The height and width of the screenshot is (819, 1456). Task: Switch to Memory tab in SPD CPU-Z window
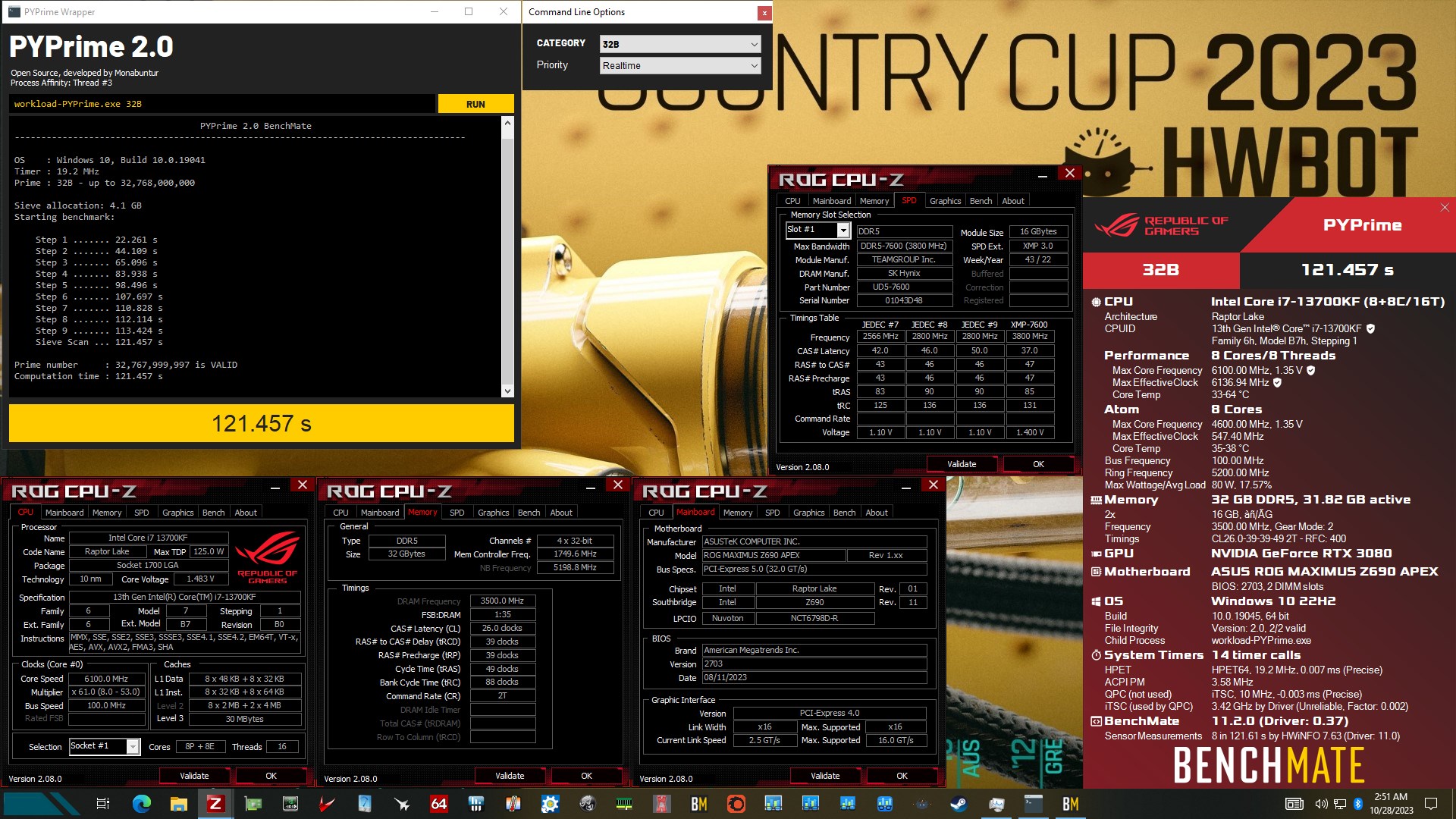[874, 201]
